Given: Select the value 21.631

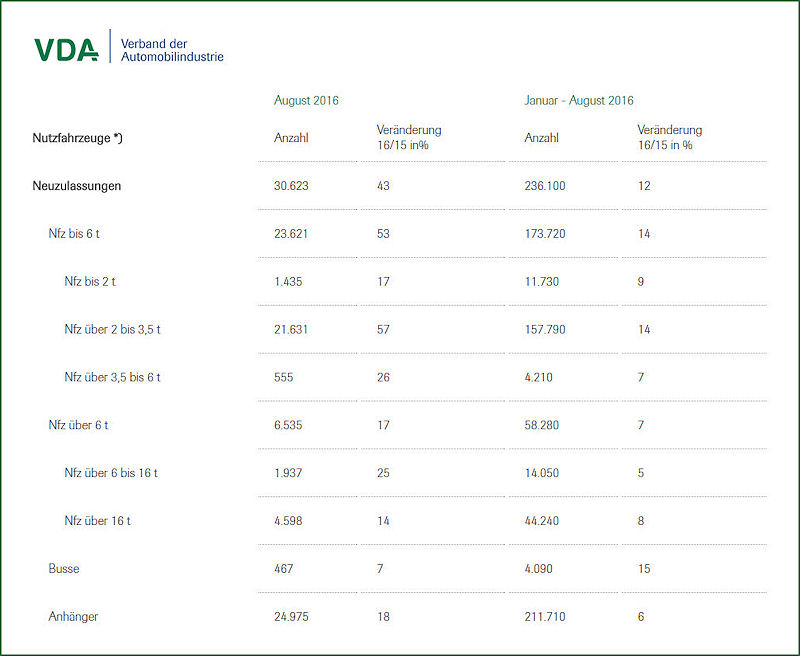Looking at the screenshot, I should pos(291,330).
